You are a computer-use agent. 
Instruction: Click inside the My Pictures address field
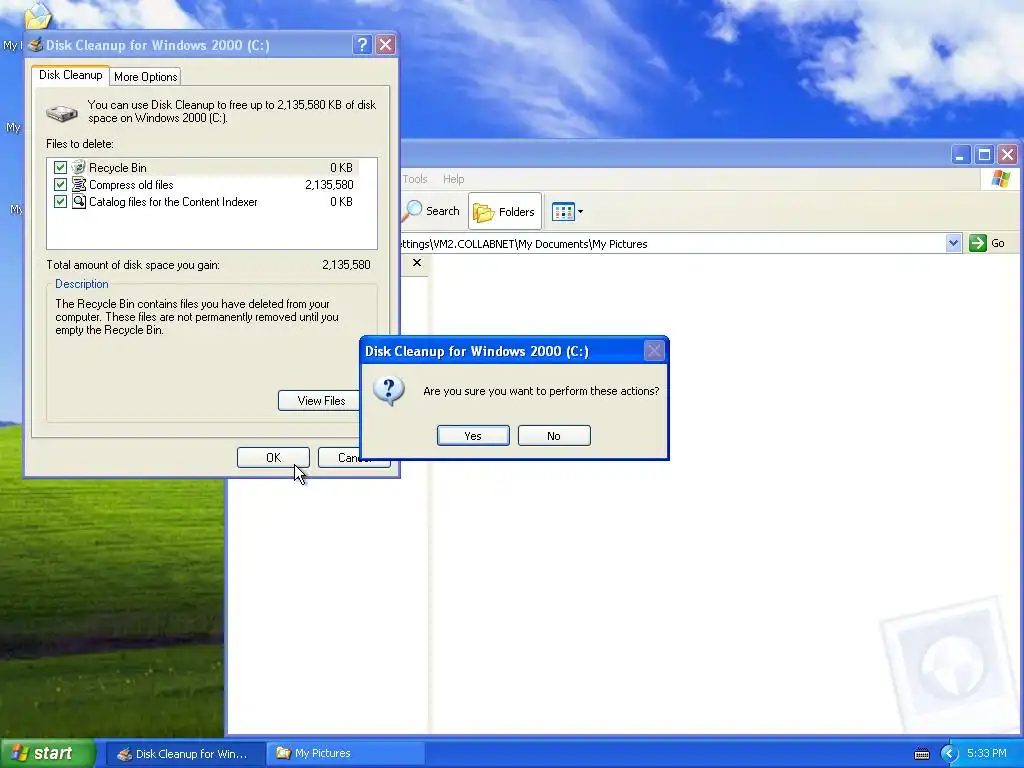click(673, 244)
